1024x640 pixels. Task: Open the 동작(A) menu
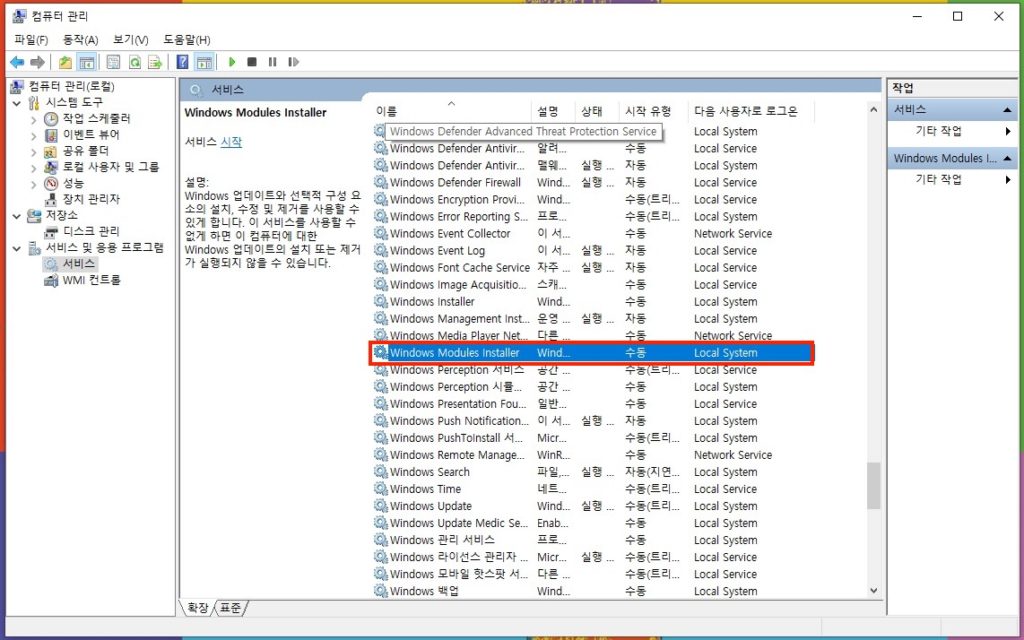click(80, 40)
